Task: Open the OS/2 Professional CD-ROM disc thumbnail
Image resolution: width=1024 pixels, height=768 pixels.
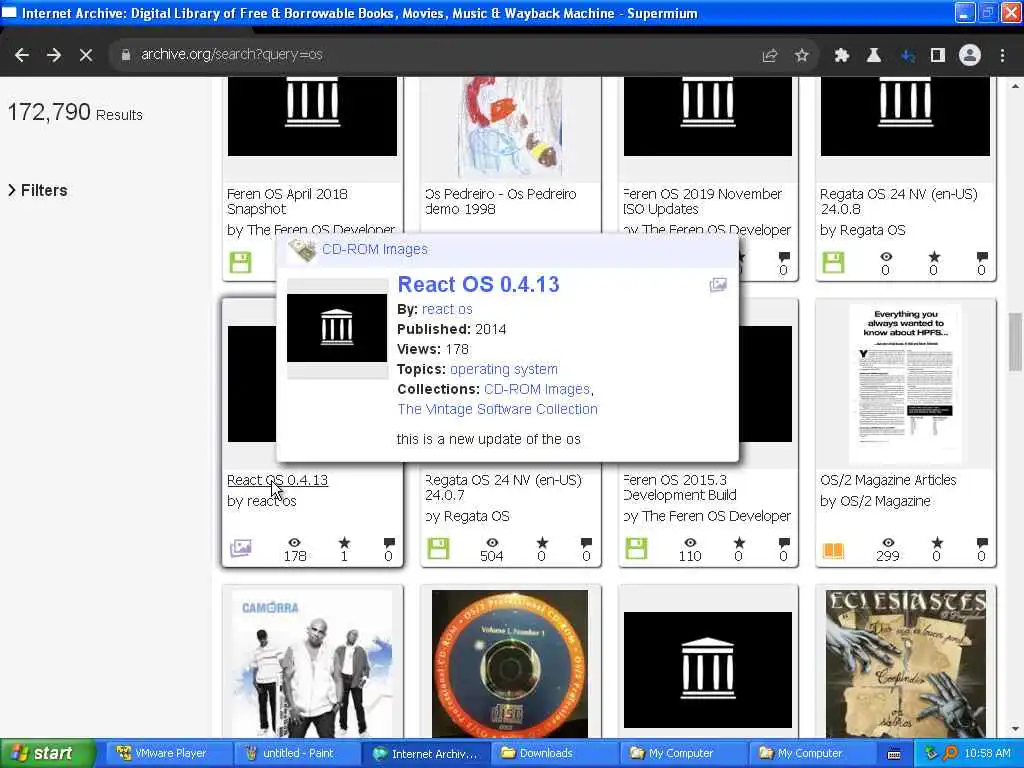Action: click(510, 664)
